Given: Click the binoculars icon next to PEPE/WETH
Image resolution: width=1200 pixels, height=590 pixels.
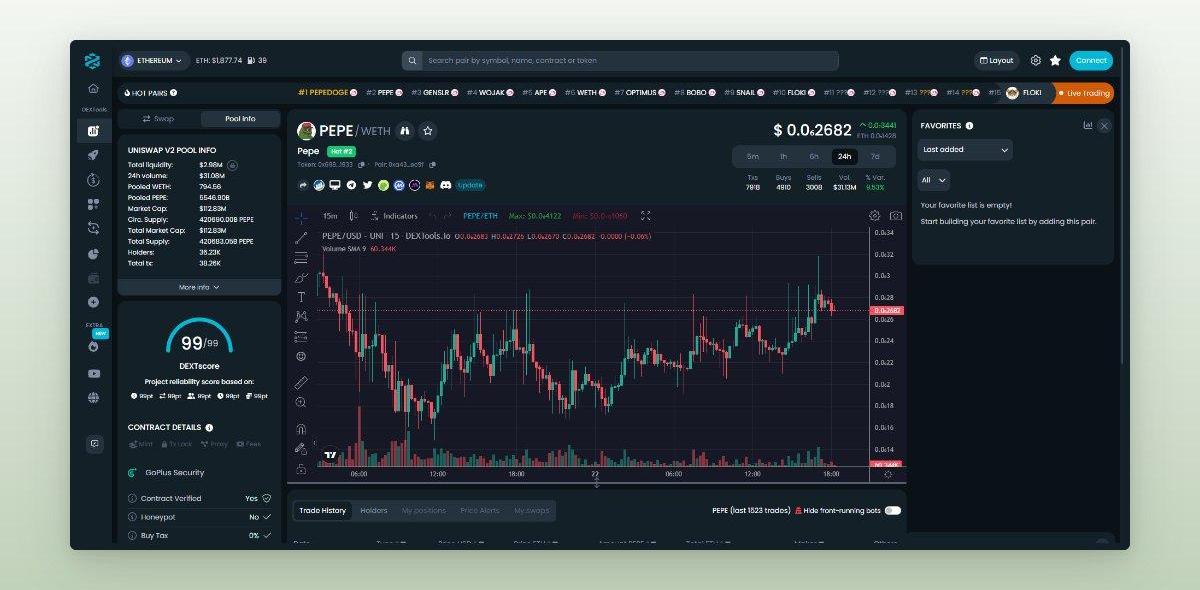Looking at the screenshot, I should 405,131.
